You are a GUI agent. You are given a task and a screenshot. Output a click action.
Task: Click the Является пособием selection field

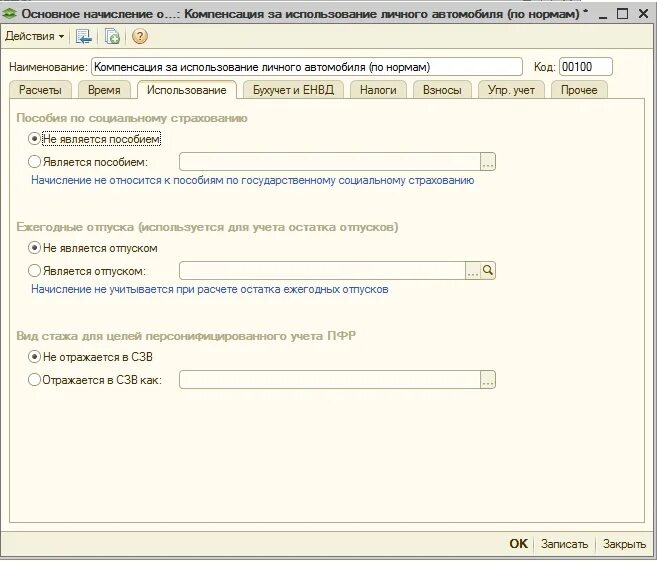tap(330, 162)
